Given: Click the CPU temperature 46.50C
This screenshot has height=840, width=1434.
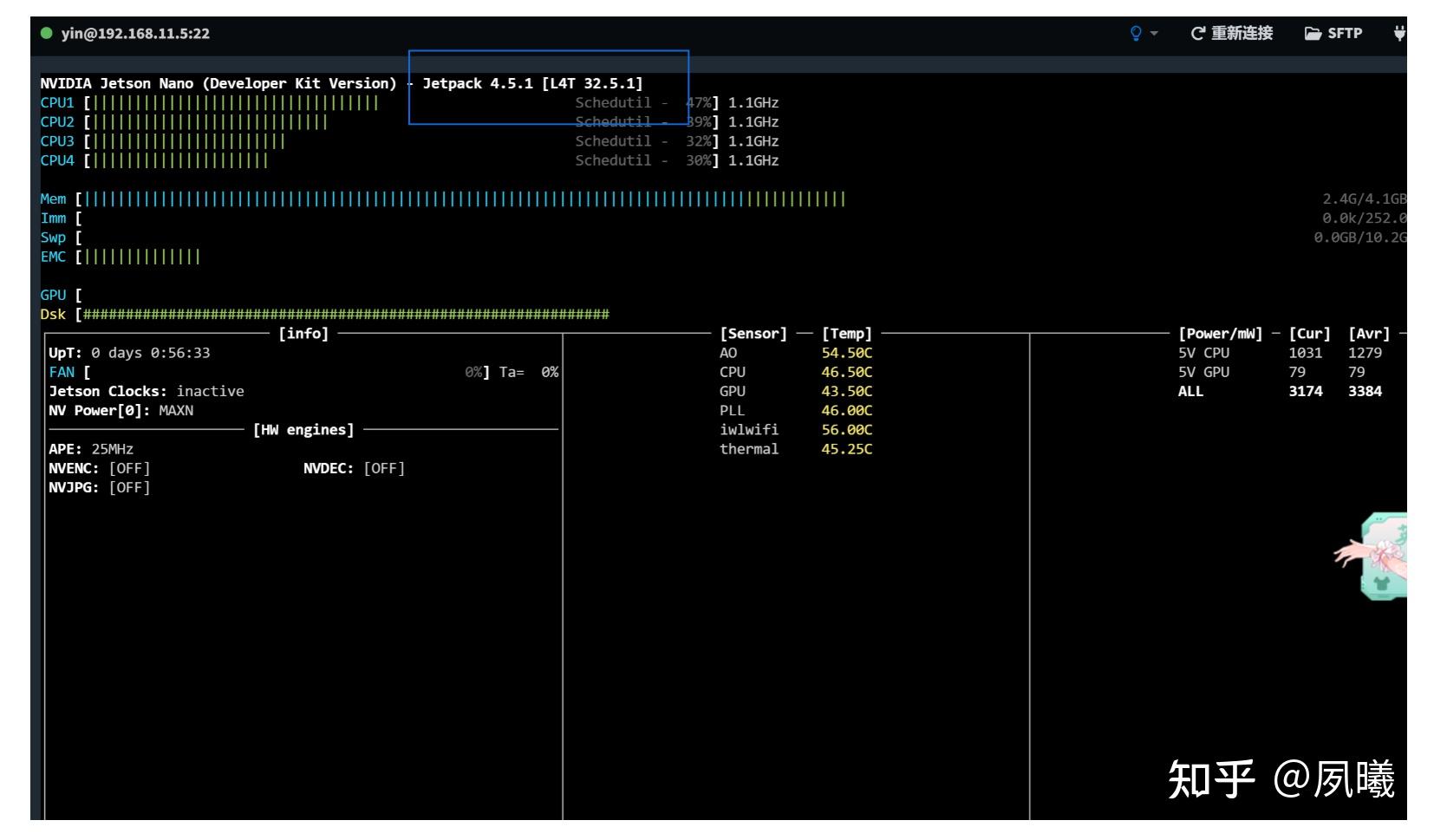Looking at the screenshot, I should (847, 372).
